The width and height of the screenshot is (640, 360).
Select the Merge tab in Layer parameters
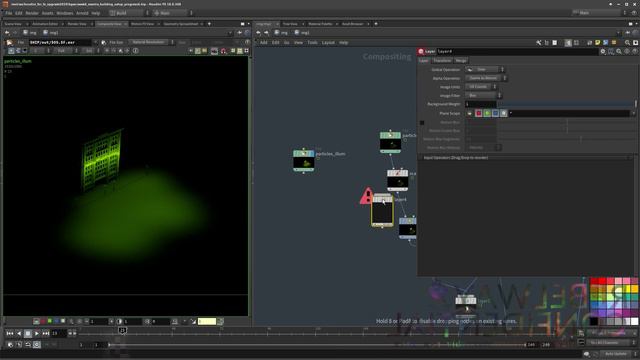pyautogui.click(x=461, y=60)
